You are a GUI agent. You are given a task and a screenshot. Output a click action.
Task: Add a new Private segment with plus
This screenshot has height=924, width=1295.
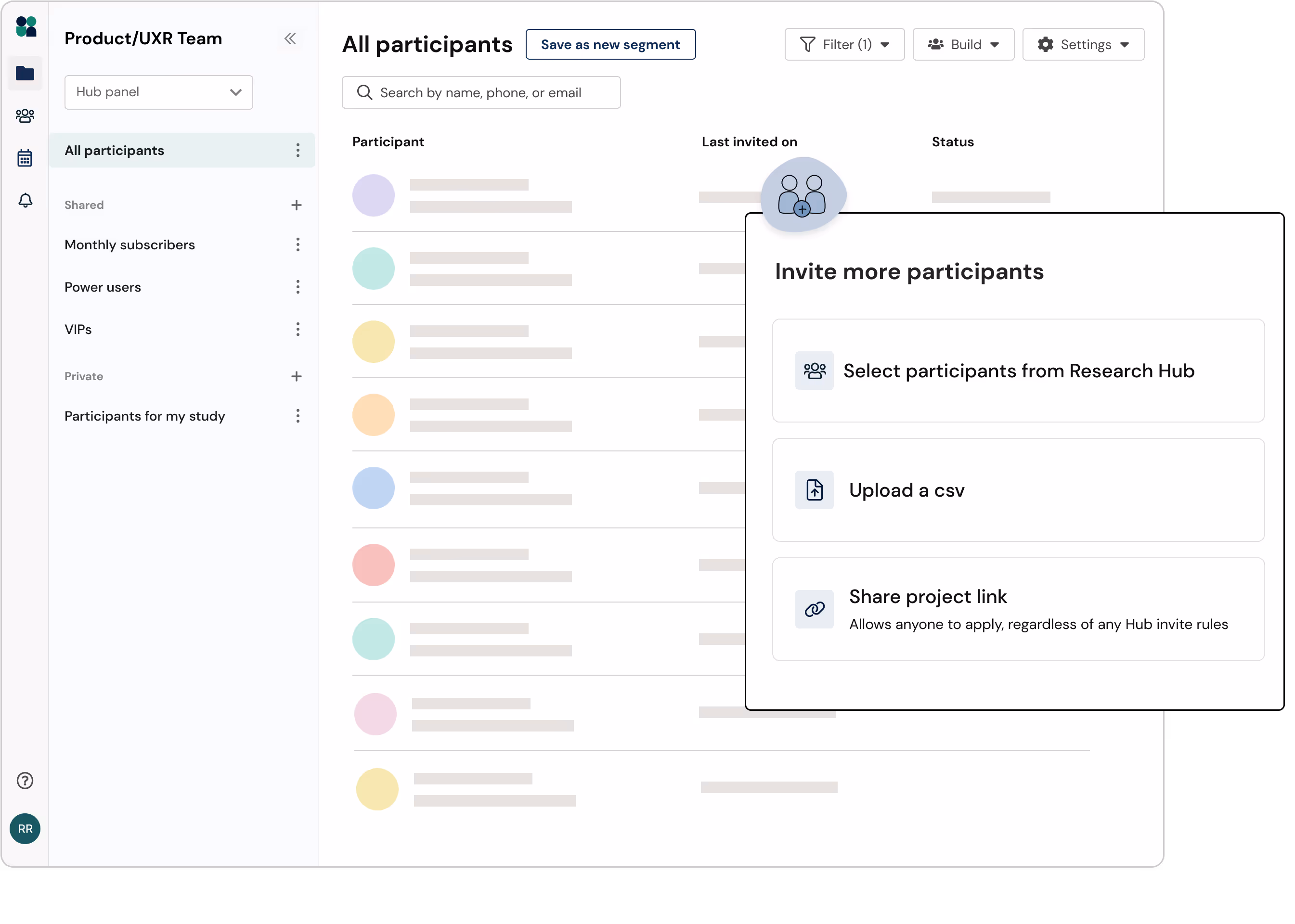296,376
